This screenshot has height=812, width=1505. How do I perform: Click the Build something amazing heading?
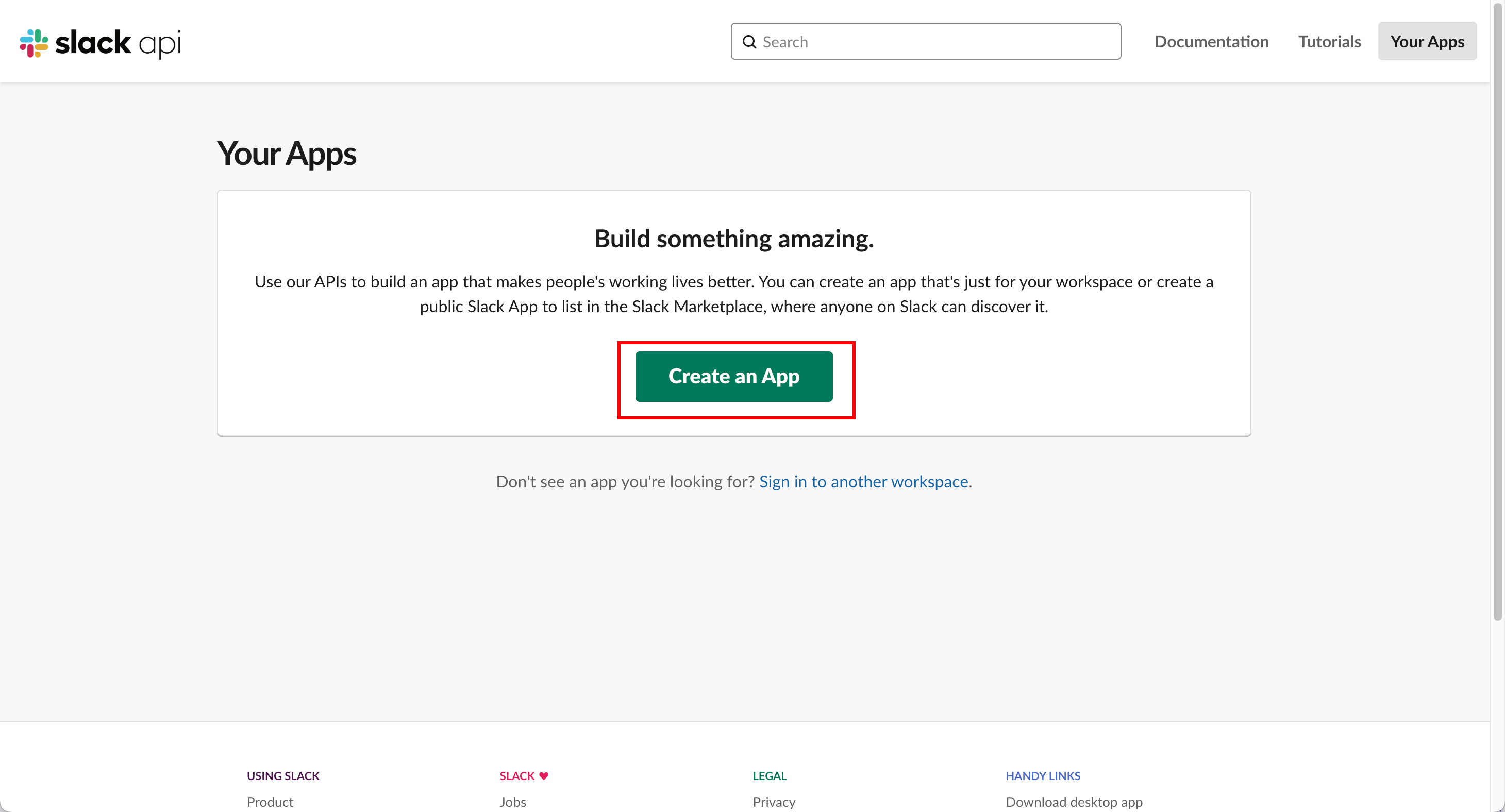pyautogui.click(x=734, y=239)
